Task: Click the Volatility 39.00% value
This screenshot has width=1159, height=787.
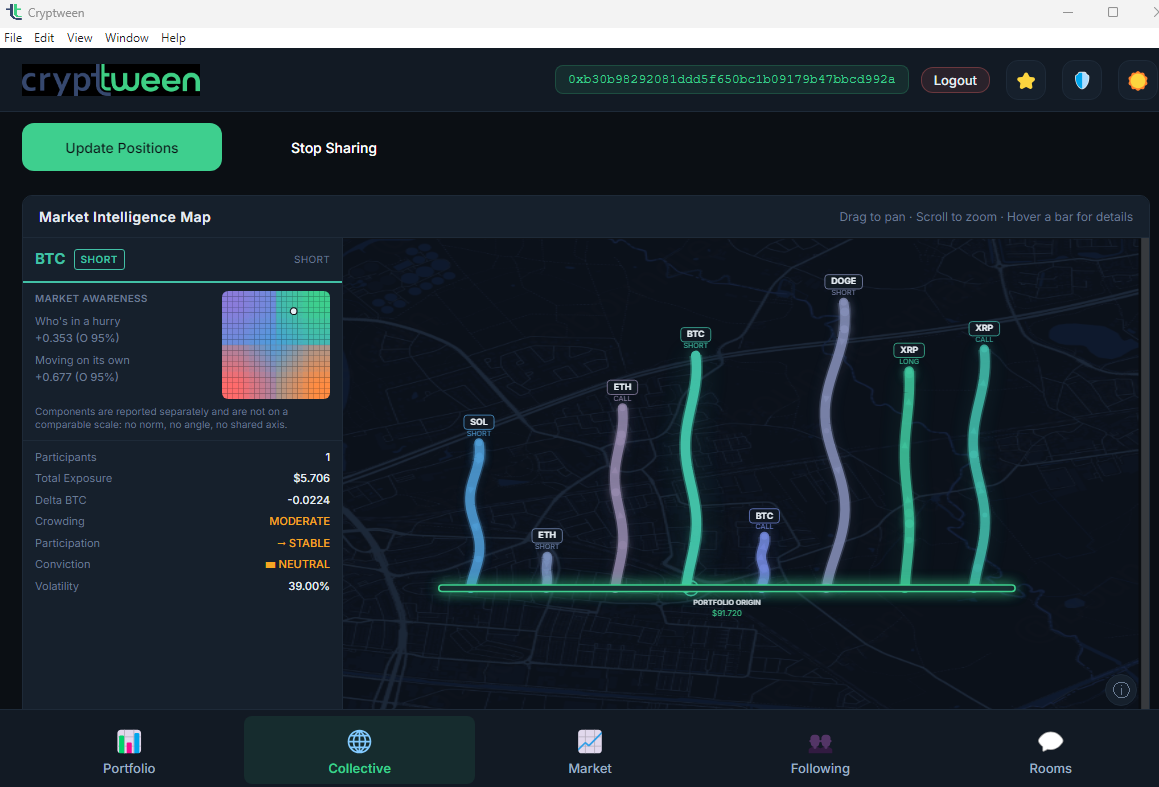Action: click(x=309, y=586)
